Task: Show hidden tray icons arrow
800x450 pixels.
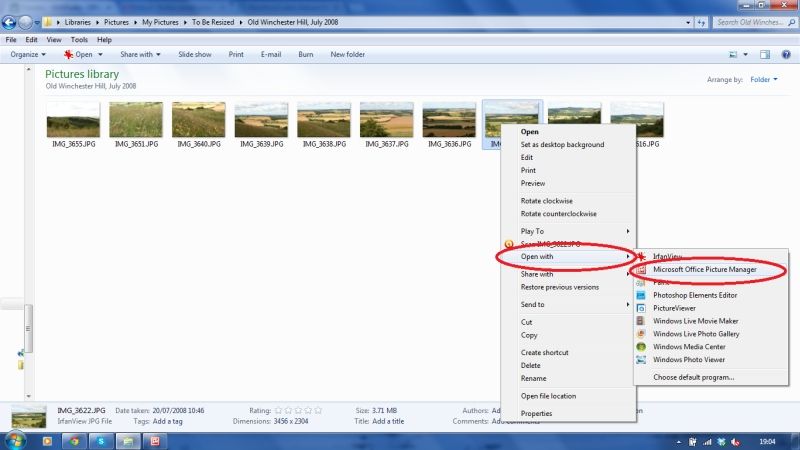Action: pos(679,442)
